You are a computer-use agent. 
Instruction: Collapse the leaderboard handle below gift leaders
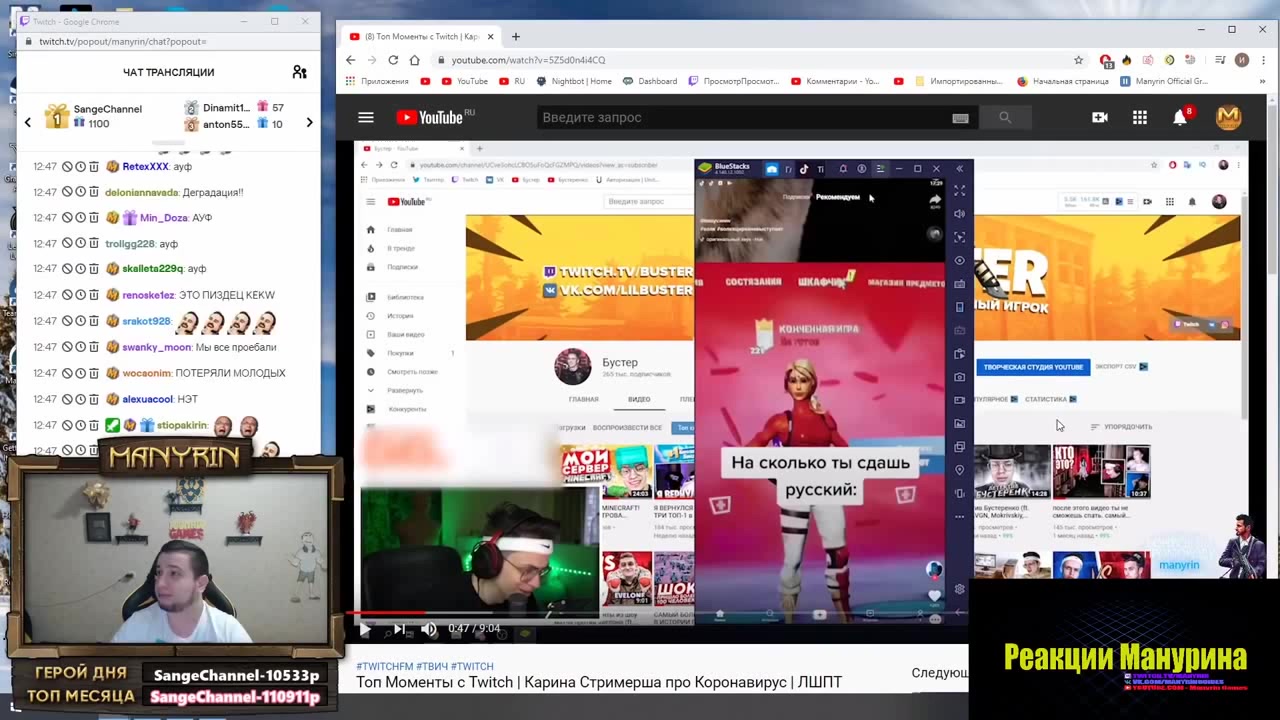click(169, 143)
